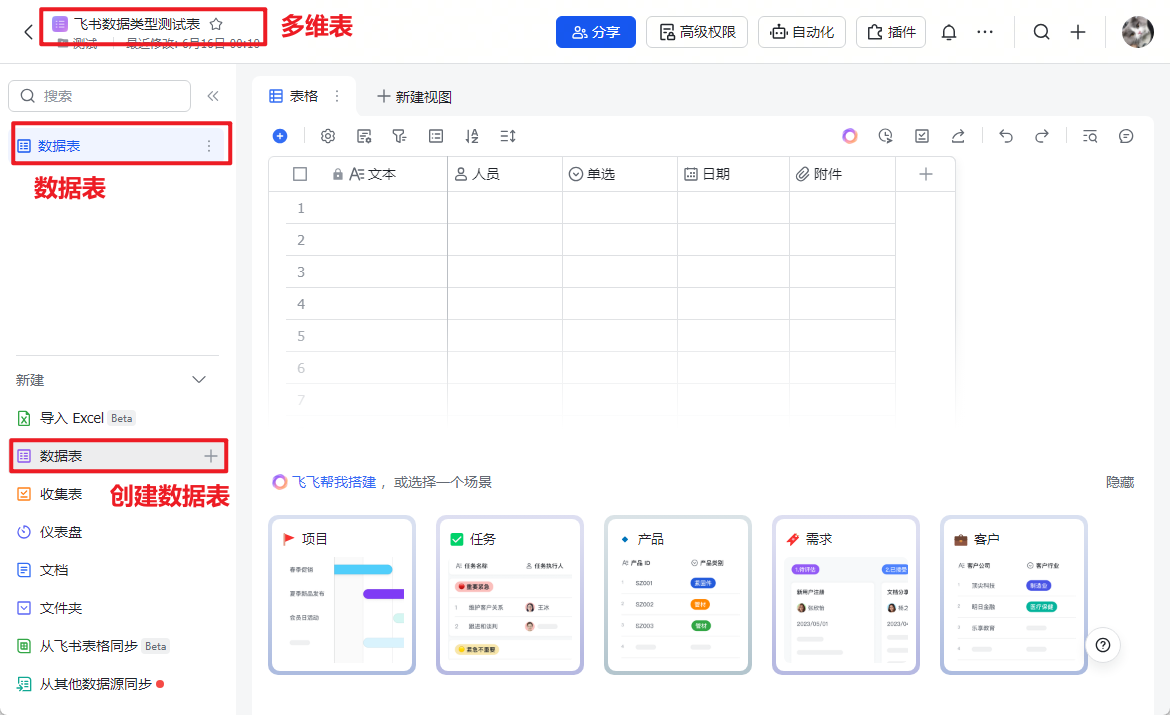Click the 单选 column header
This screenshot has height=715, width=1170.
click(620, 174)
